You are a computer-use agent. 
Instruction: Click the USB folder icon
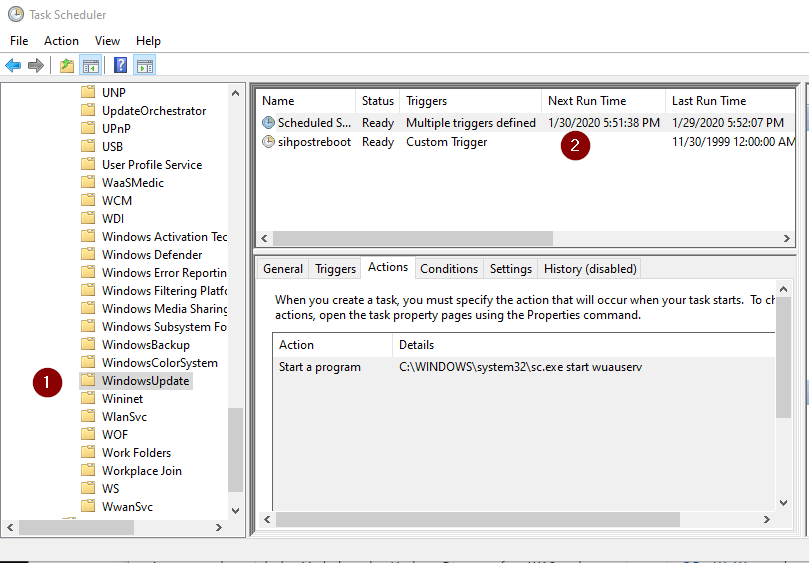88,146
